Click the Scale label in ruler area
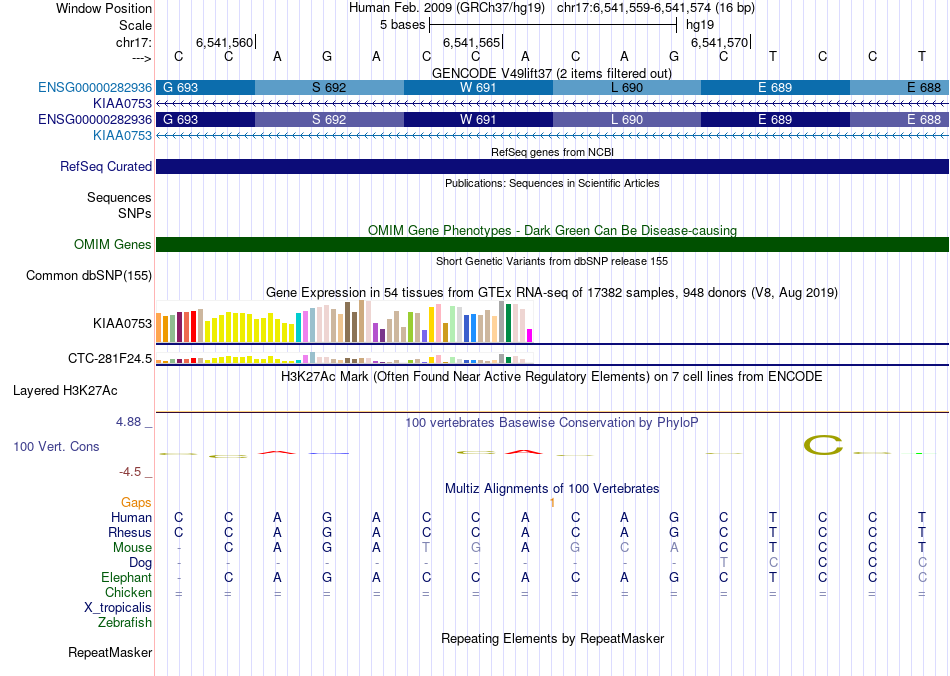Viewport: 950px width, 676px height. tap(135, 25)
